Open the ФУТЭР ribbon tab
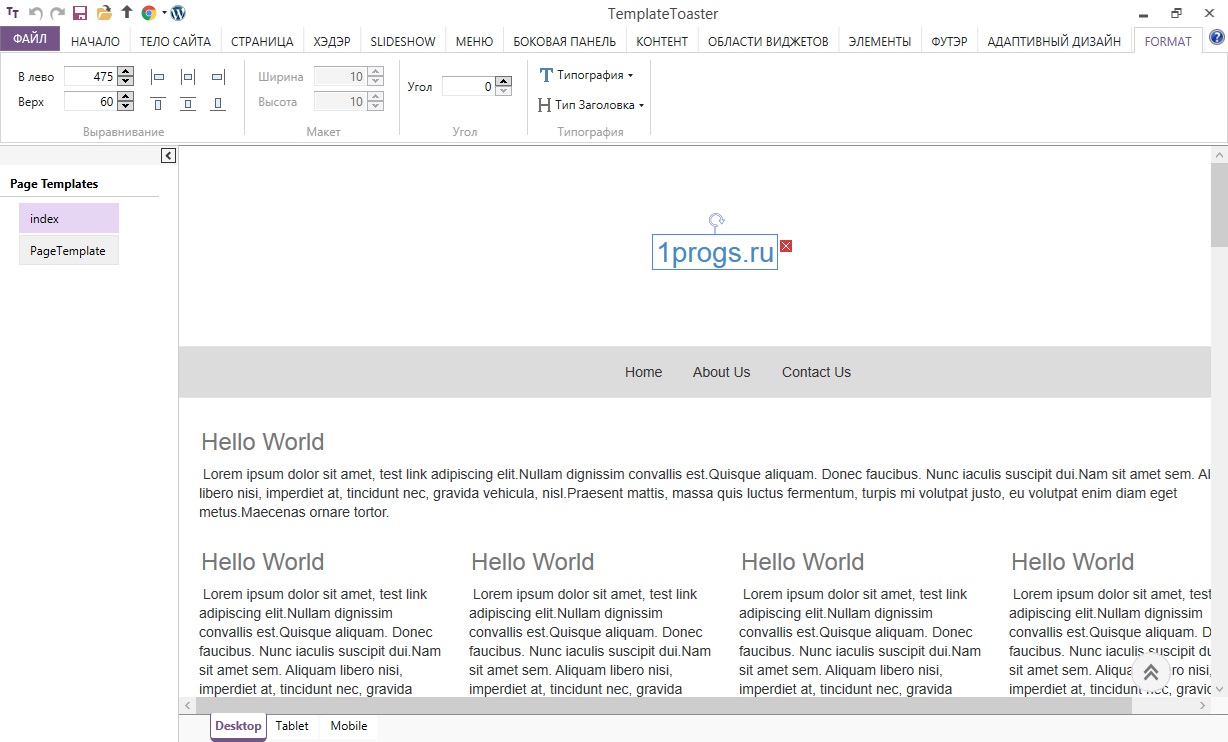 pos(949,41)
